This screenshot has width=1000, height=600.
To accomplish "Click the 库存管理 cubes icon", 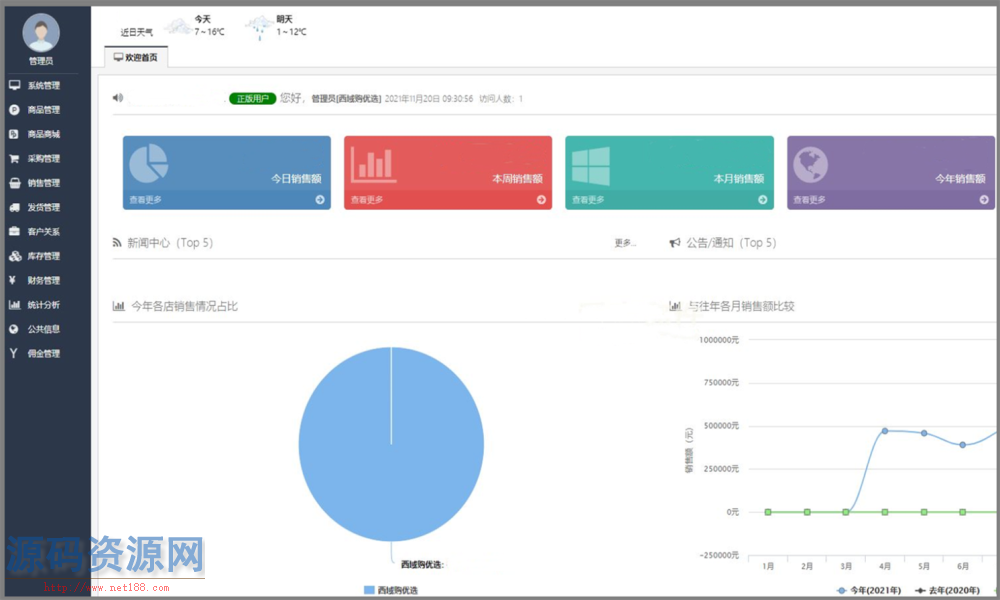I will pyautogui.click(x=15, y=256).
